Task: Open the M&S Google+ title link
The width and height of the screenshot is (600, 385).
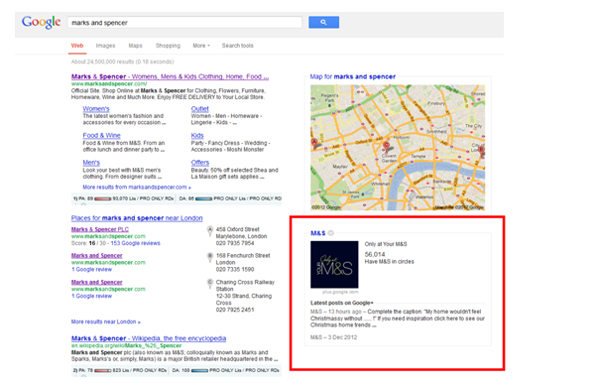Action: [318, 233]
